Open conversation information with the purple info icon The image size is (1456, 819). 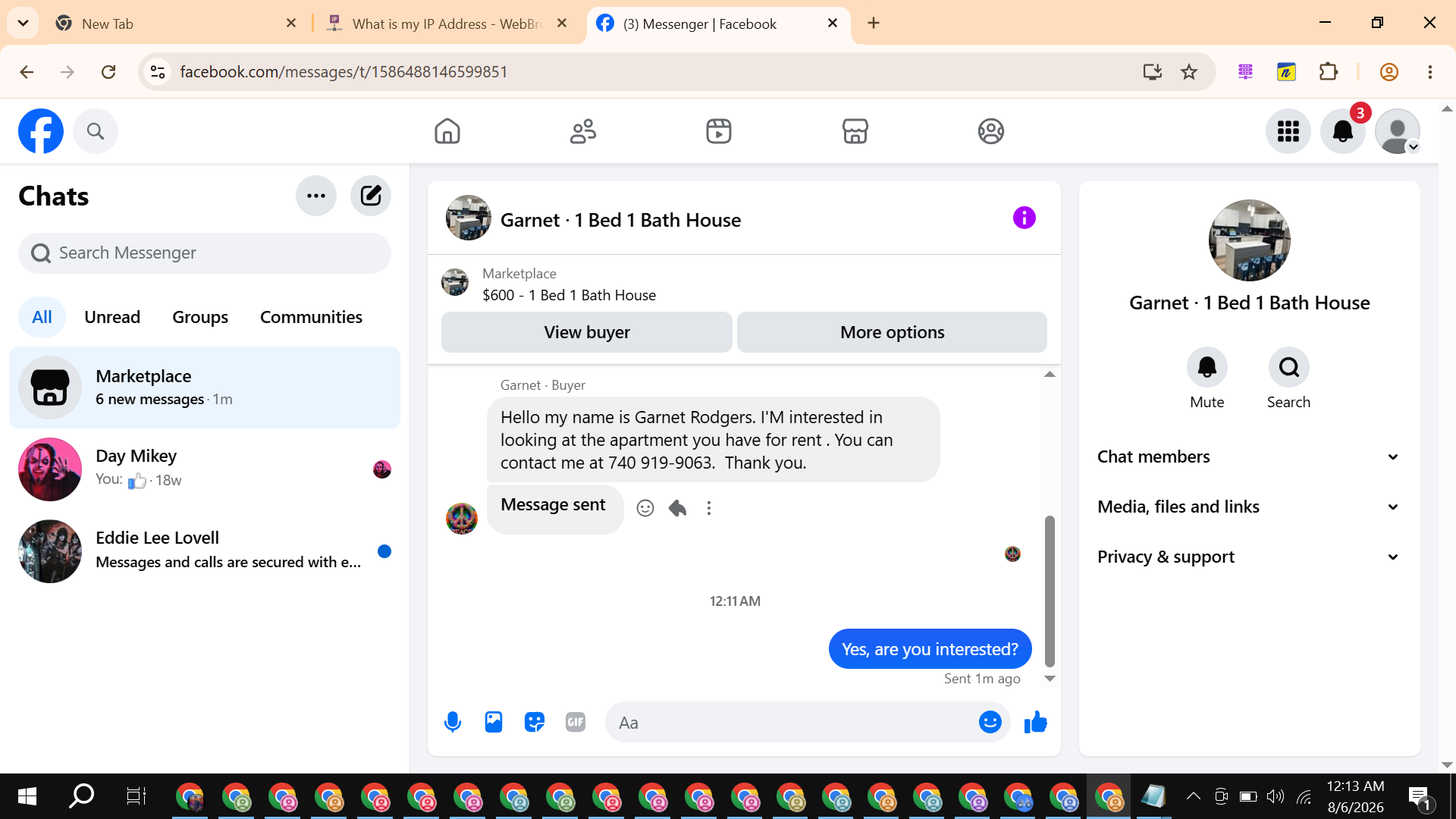coord(1025,218)
